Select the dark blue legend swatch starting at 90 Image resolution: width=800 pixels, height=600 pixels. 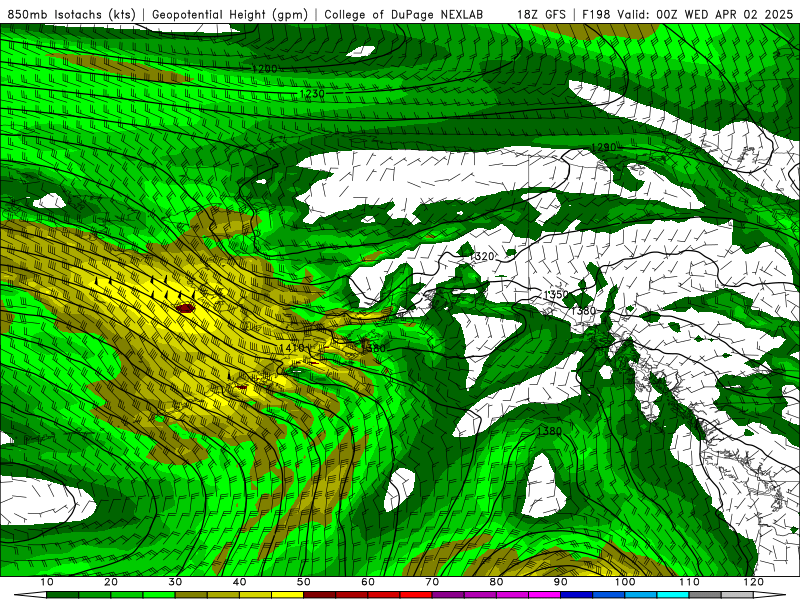(577, 595)
